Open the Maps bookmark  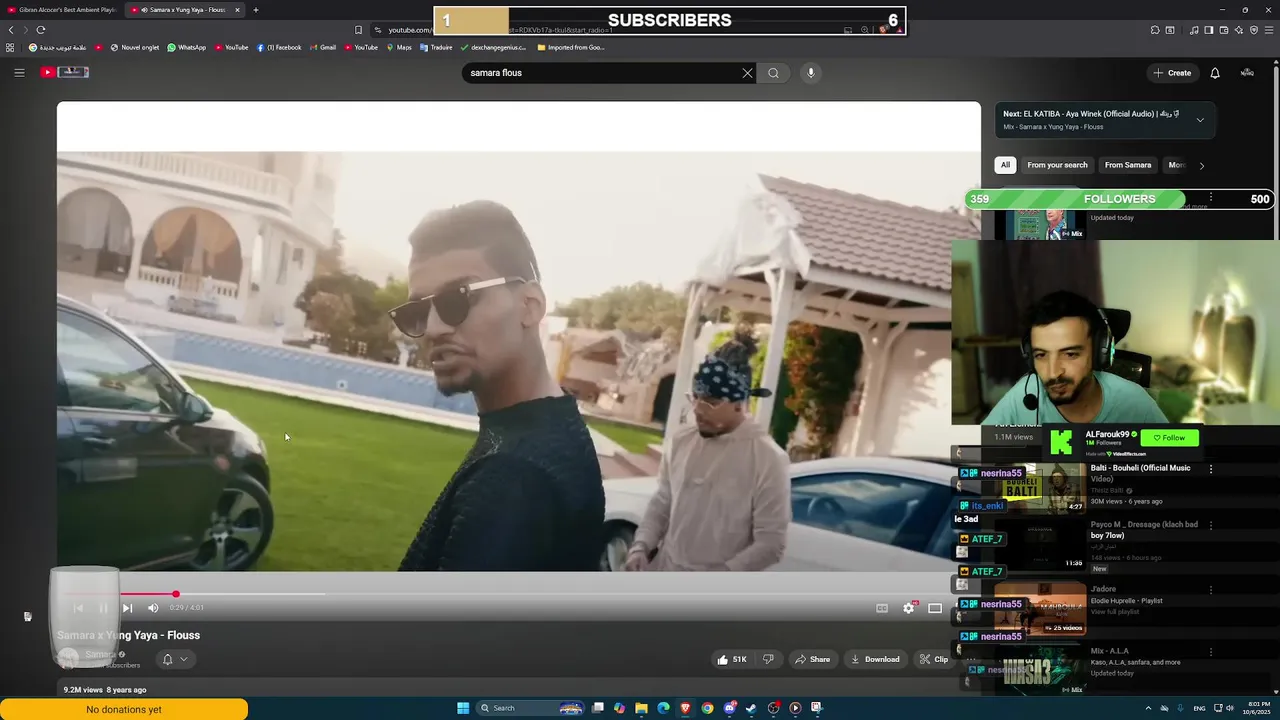398,47
